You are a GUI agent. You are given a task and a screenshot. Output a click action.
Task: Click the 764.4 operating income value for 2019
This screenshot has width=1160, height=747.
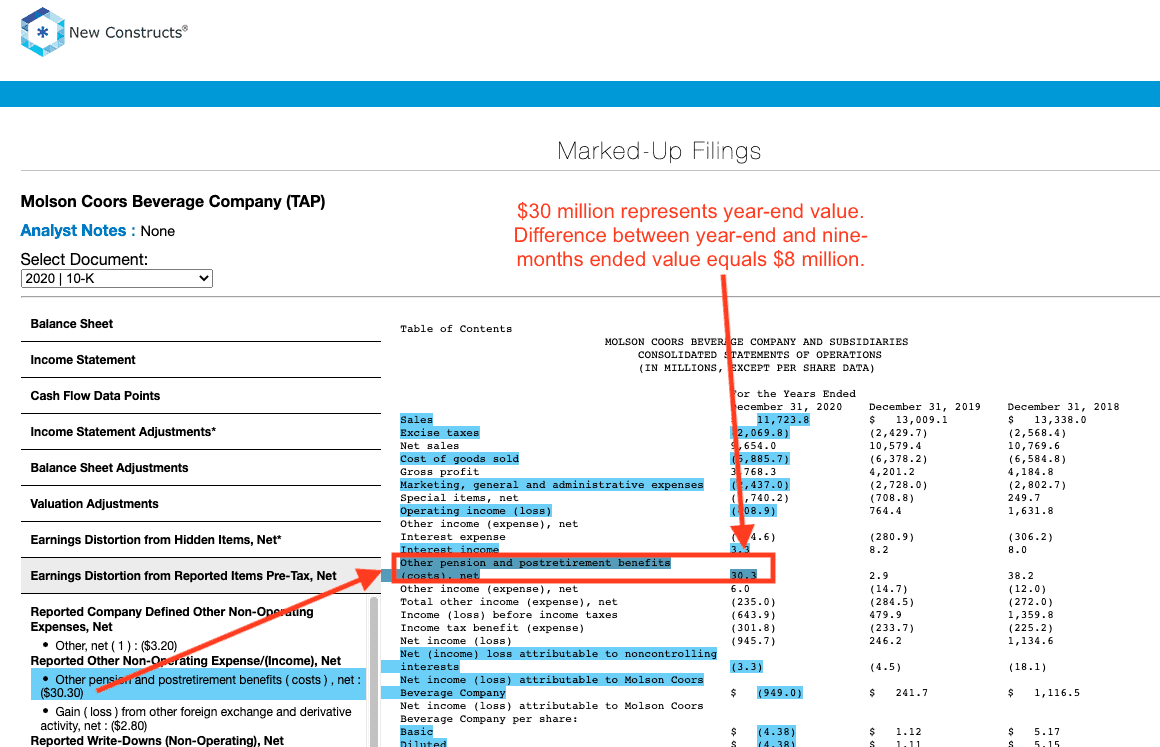pyautogui.click(x=886, y=510)
